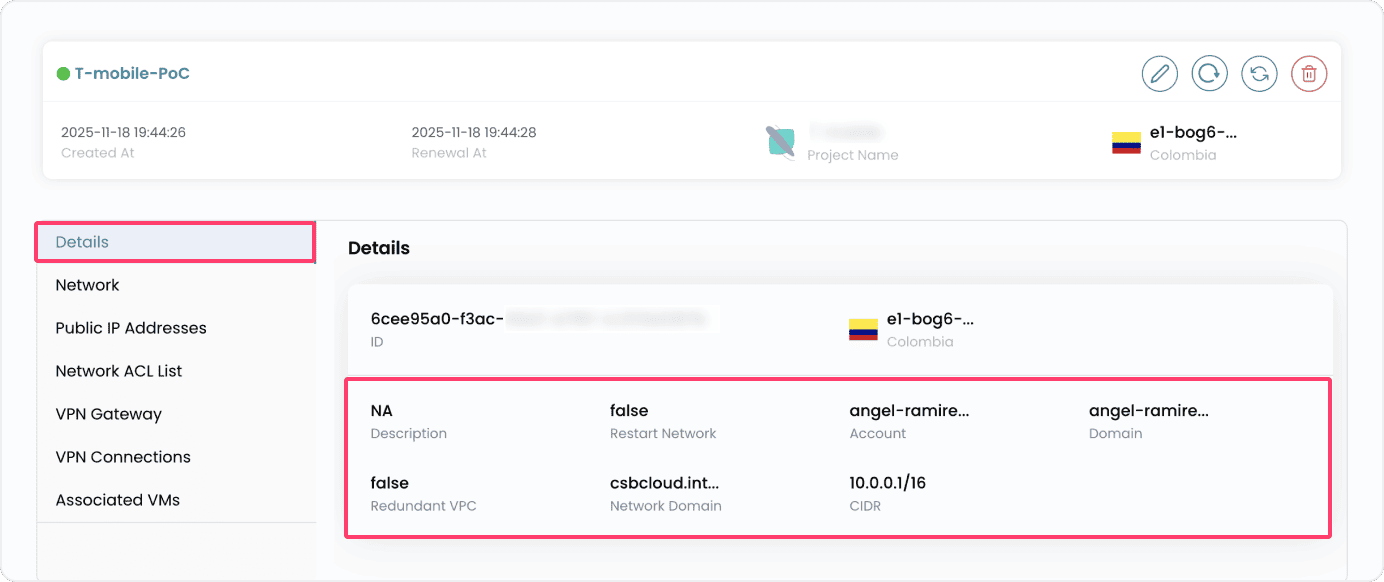Image resolution: width=1384 pixels, height=582 pixels.
Task: Click the project avatar icon
Action: coord(780,141)
